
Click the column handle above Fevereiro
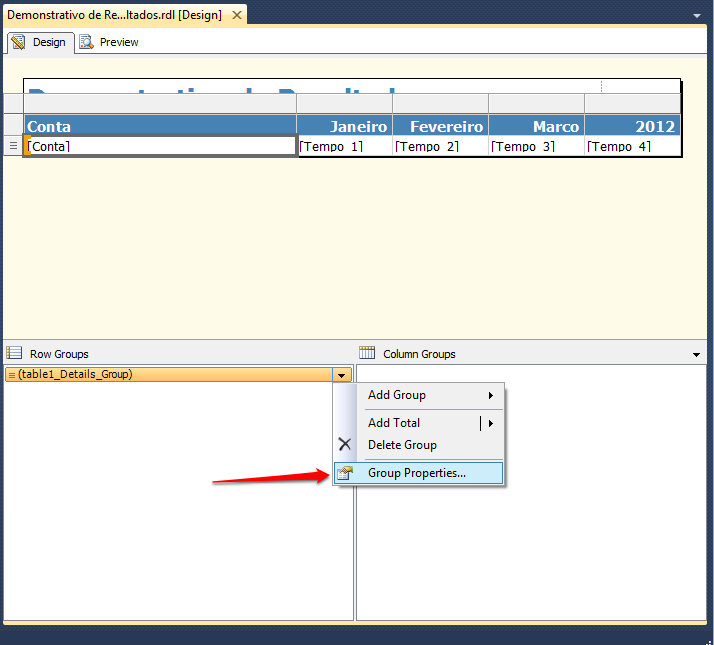(x=440, y=103)
